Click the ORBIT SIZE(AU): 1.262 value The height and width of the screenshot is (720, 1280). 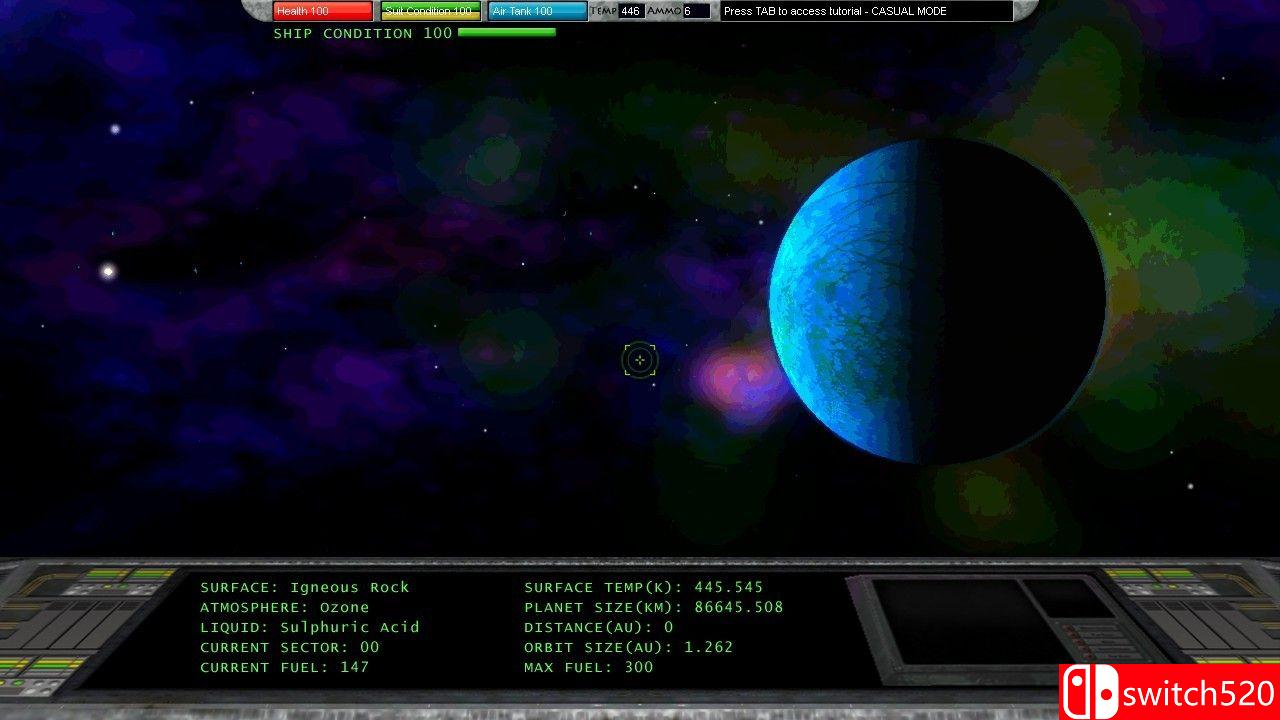[x=630, y=647]
